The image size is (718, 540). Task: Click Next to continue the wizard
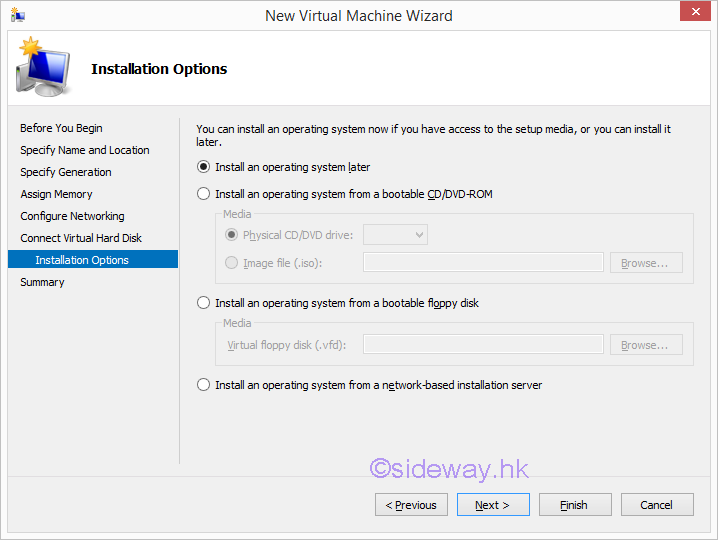click(493, 505)
